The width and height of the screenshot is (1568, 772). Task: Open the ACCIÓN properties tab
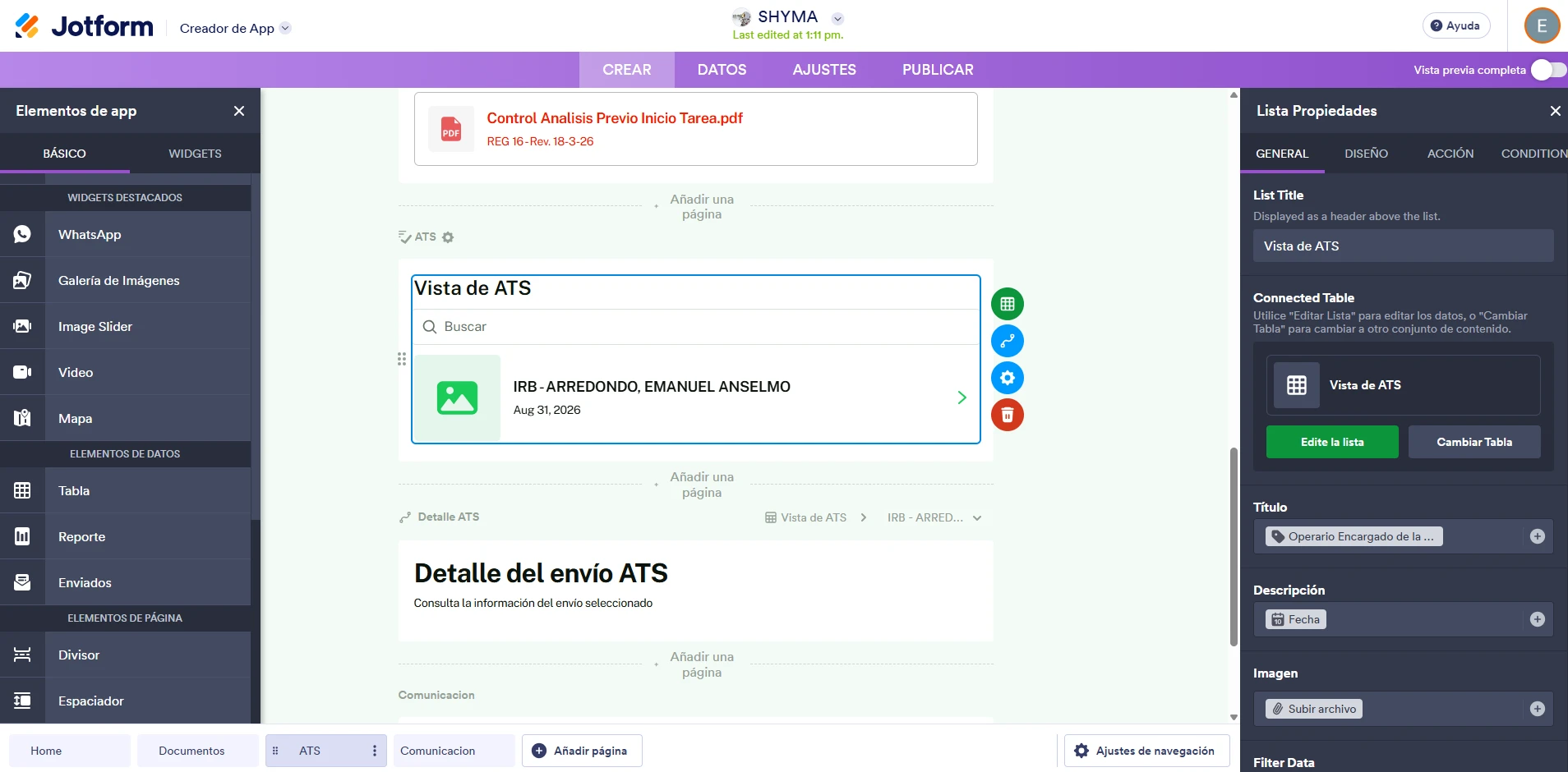point(1450,154)
